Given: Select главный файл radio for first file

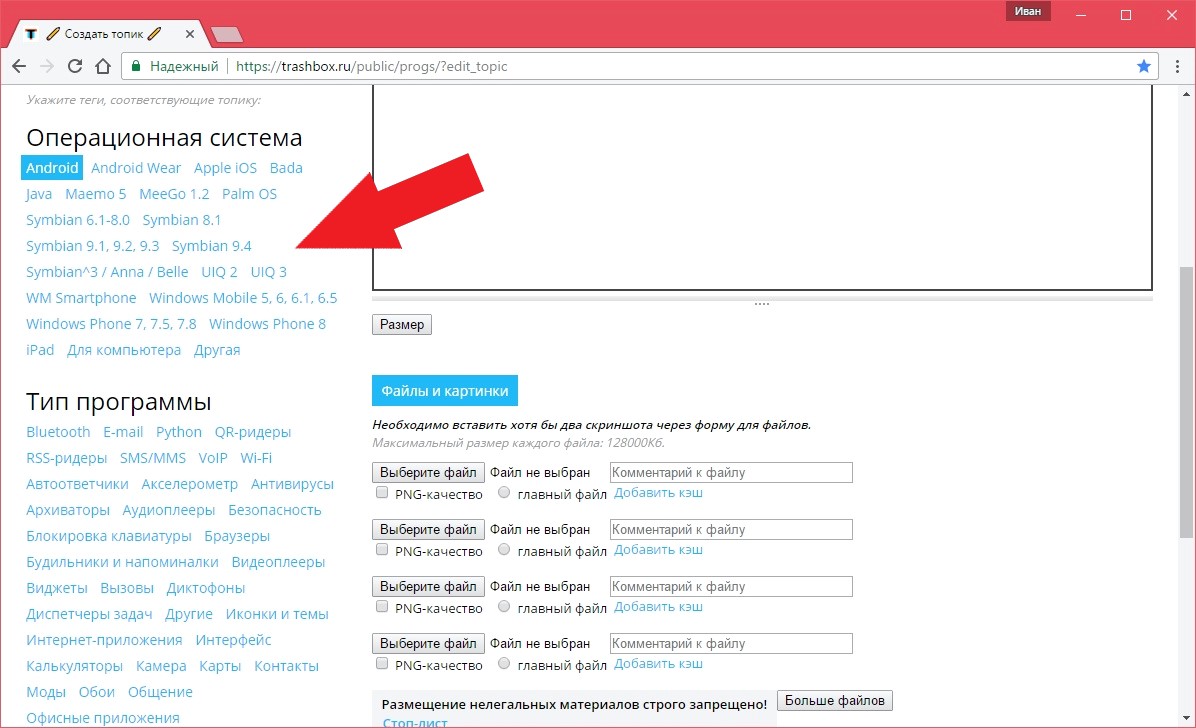Looking at the screenshot, I should tap(503, 493).
